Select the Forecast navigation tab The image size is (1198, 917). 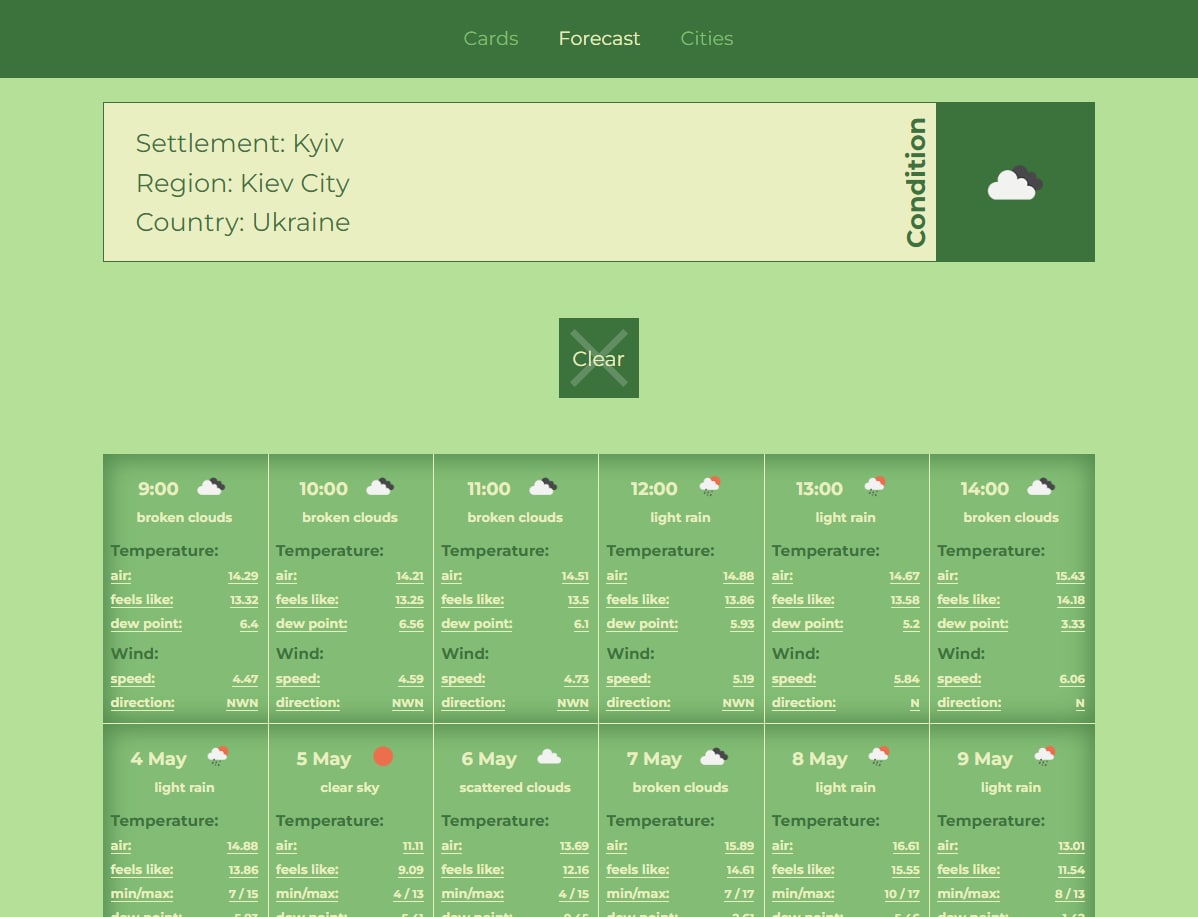click(599, 38)
